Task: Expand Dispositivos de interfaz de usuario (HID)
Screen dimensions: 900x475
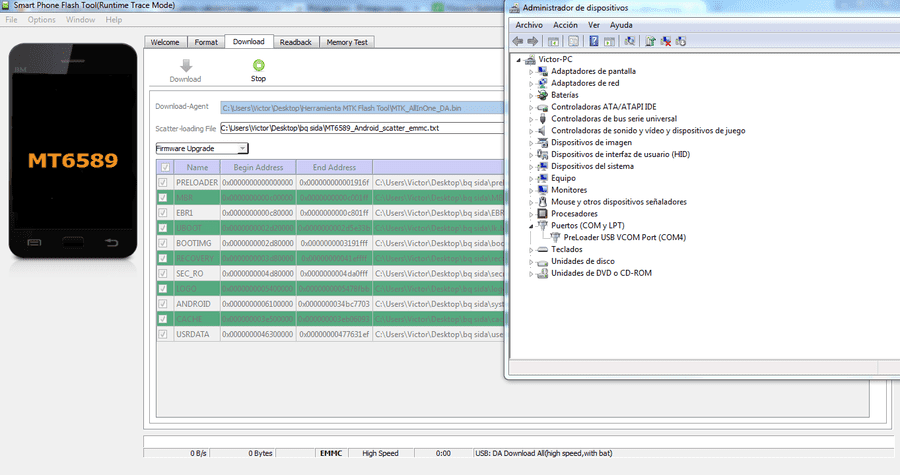Action: (531, 155)
